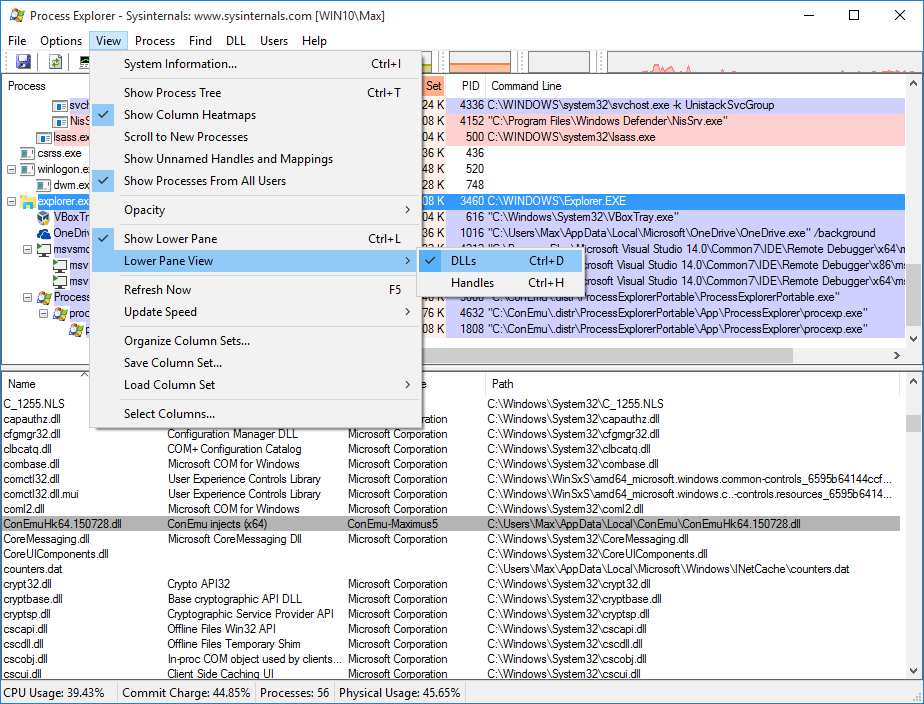Sort by the Command Line column header
The image size is (924, 704).
click(526, 86)
